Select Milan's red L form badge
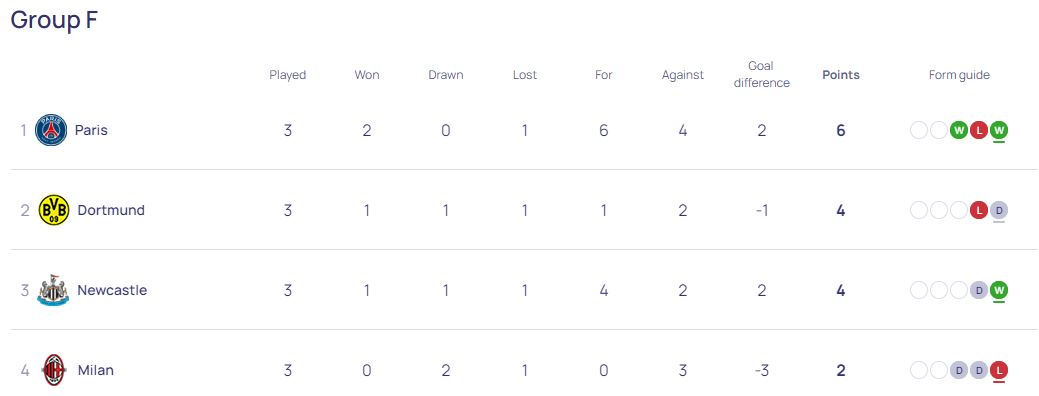The height and width of the screenshot is (396, 1039). 999,370
